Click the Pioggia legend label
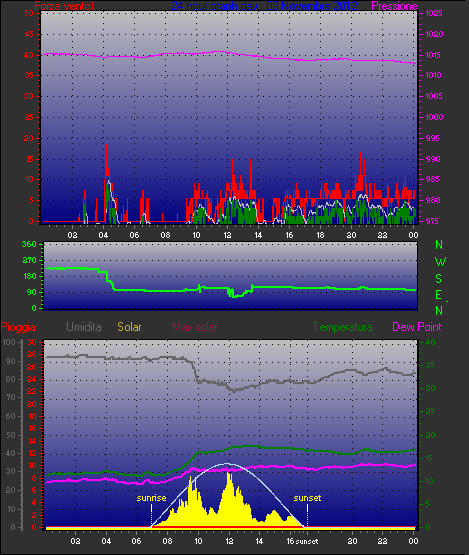Screen dimensions: 469x555 [x=18, y=327]
